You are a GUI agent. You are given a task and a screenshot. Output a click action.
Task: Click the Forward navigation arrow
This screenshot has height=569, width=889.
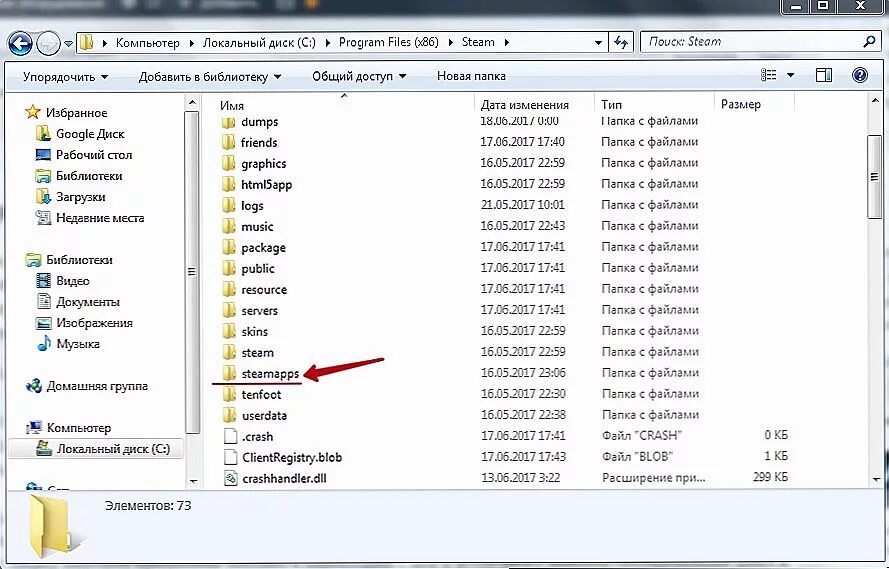(48, 44)
